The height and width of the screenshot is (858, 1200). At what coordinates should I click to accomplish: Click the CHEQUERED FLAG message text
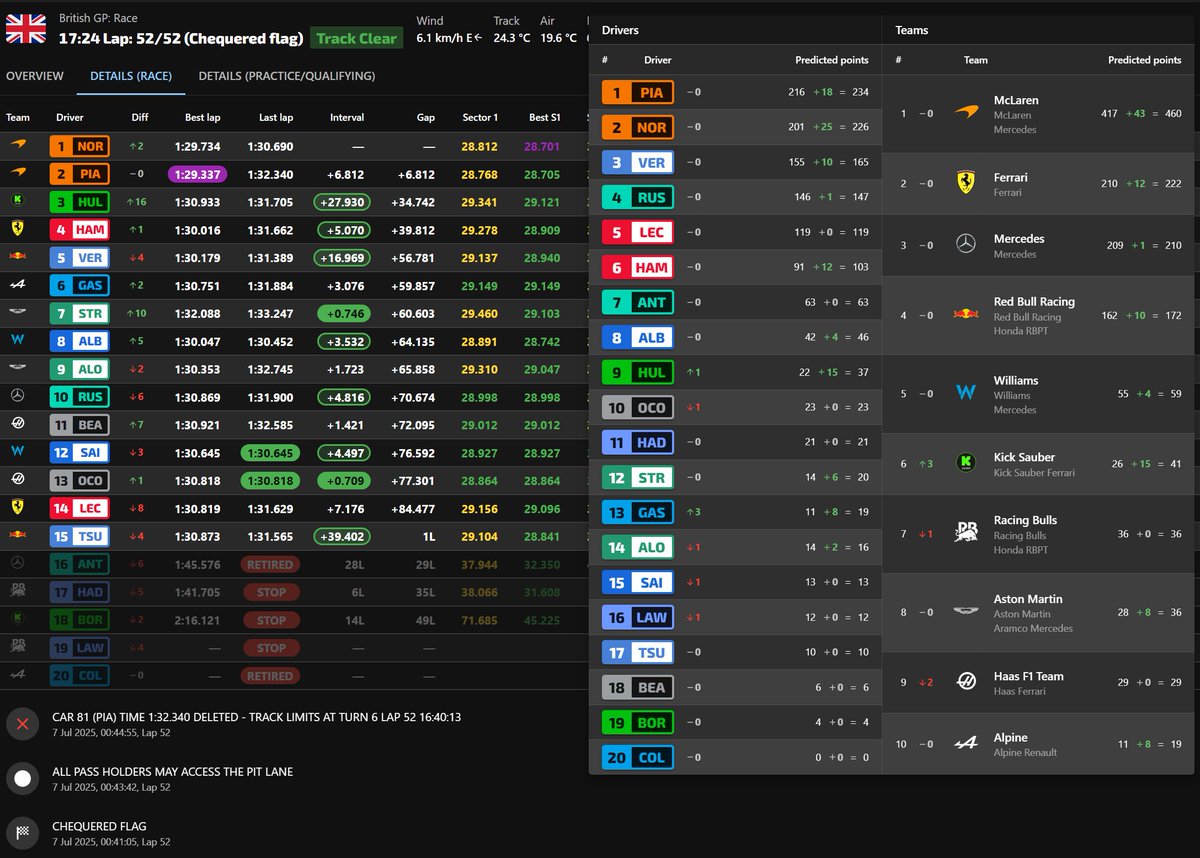point(99,827)
